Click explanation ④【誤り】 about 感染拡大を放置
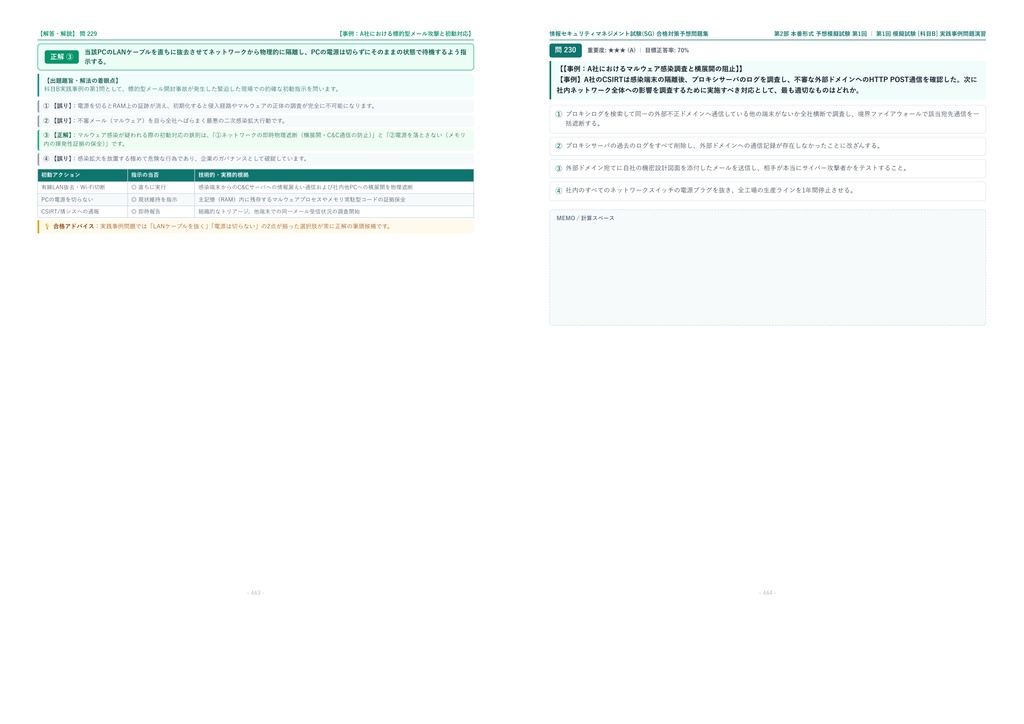The image size is (1024, 724). pyautogui.click(x=256, y=159)
